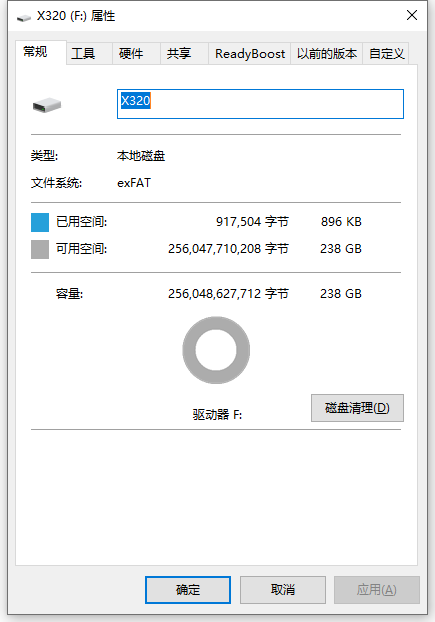Click the 已用空间 label
Screen dimensions: 435x622
click(x=82, y=222)
